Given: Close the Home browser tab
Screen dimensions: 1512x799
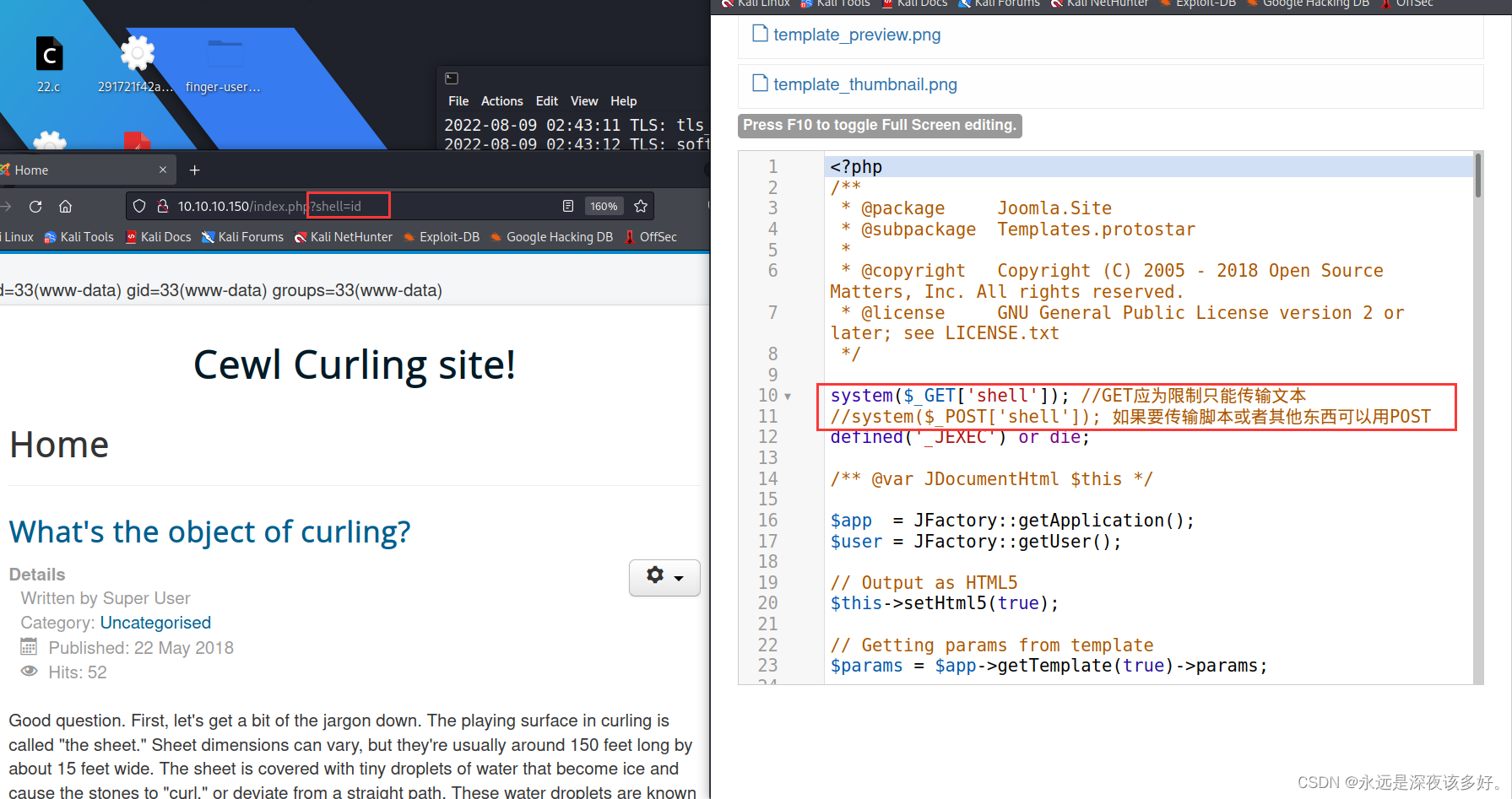Looking at the screenshot, I should point(163,170).
